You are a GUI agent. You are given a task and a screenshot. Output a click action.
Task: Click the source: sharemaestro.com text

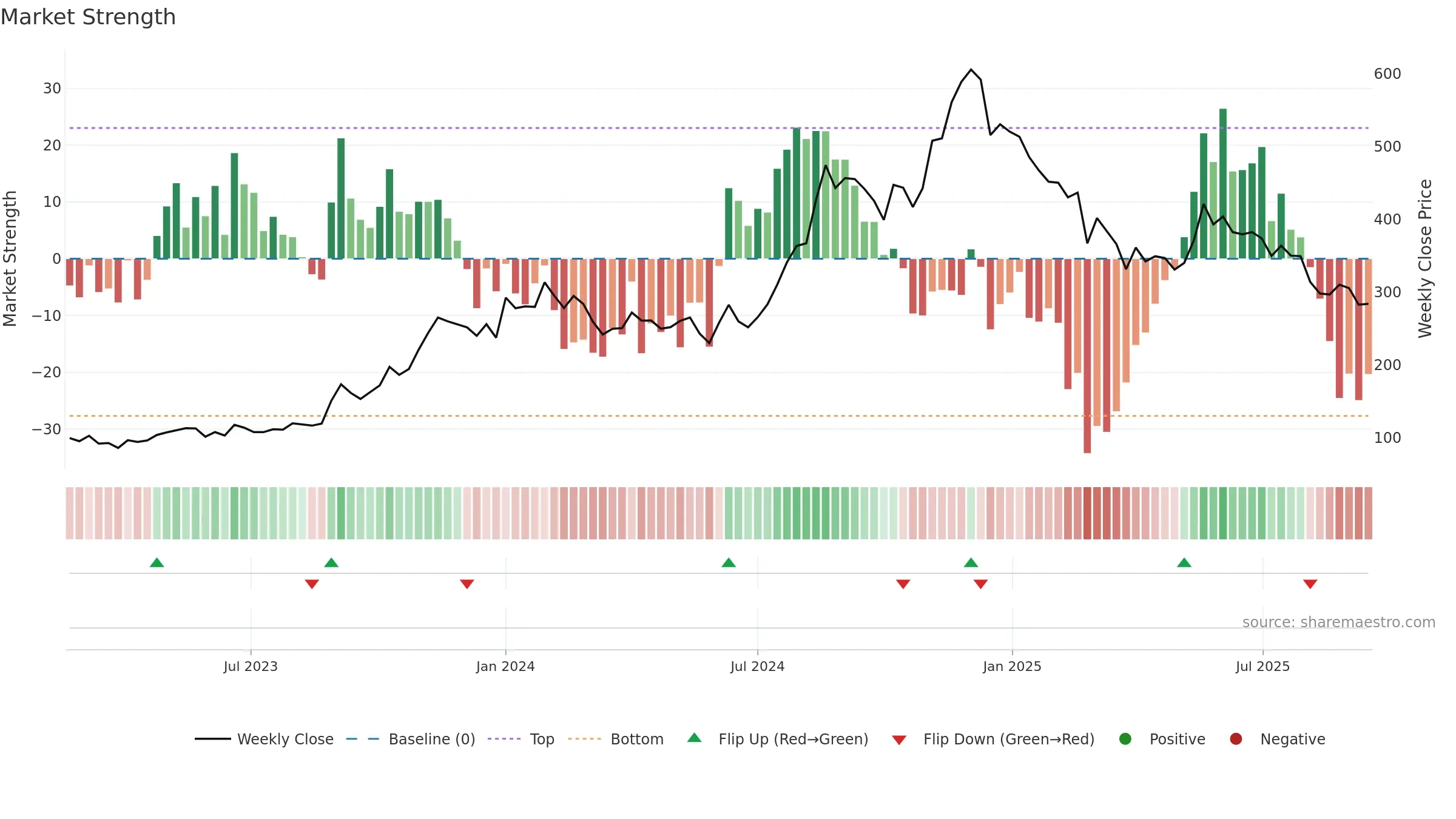click(1339, 622)
